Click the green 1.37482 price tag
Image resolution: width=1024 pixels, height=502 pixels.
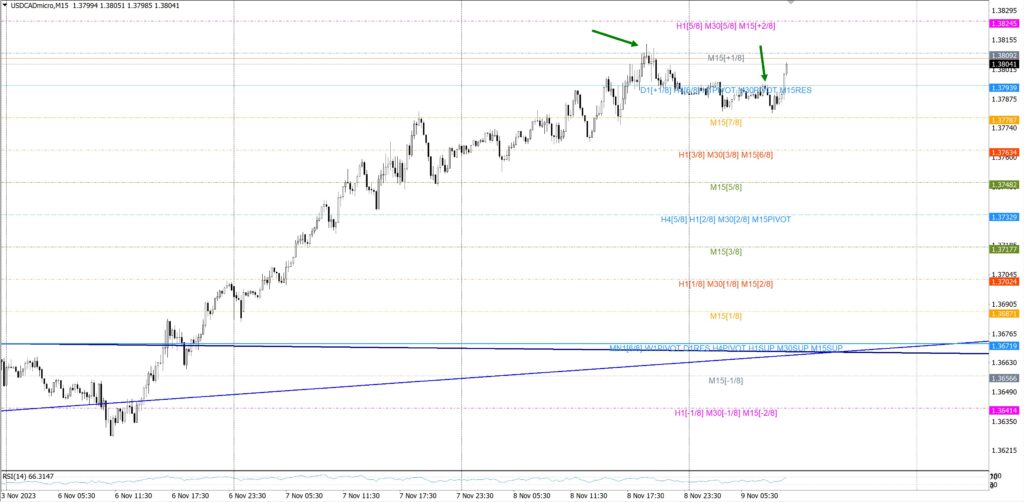click(x=1003, y=185)
